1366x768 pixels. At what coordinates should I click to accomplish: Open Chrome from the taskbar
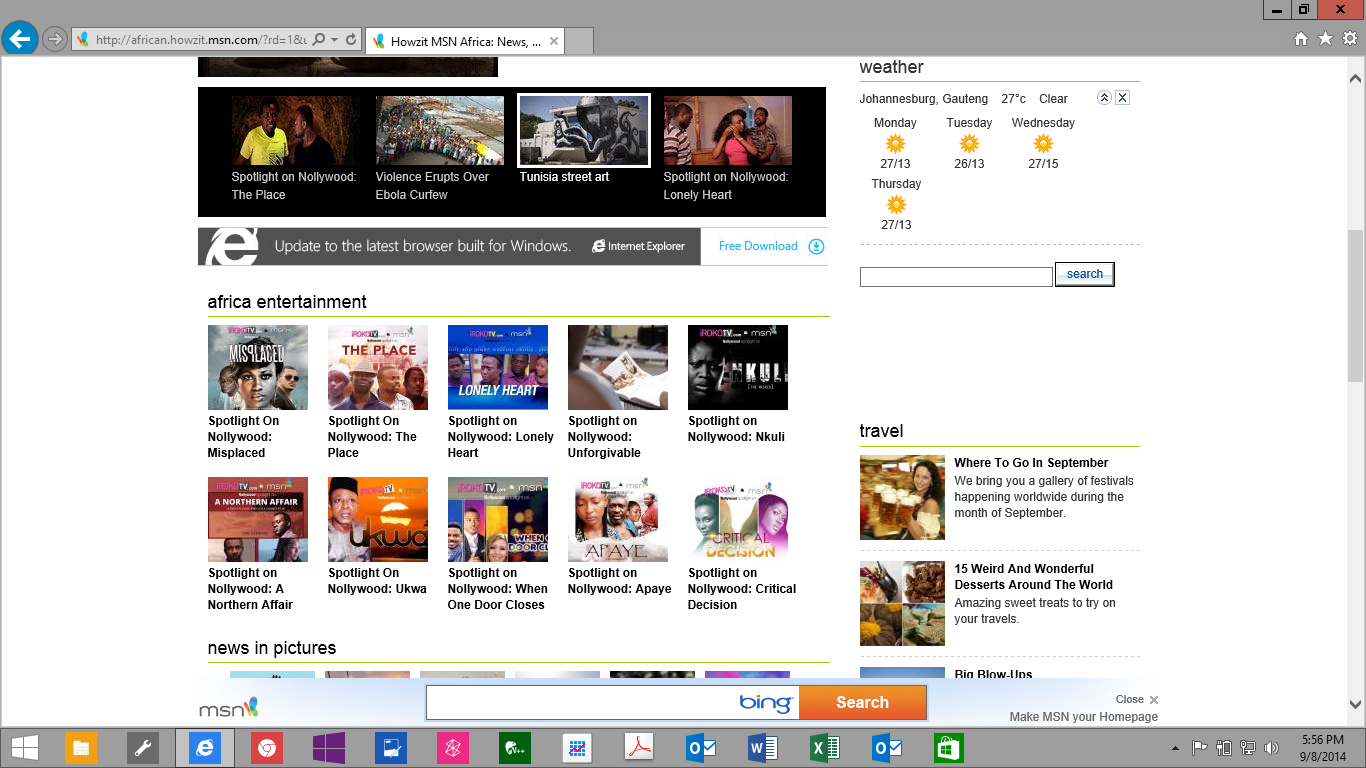[266, 748]
